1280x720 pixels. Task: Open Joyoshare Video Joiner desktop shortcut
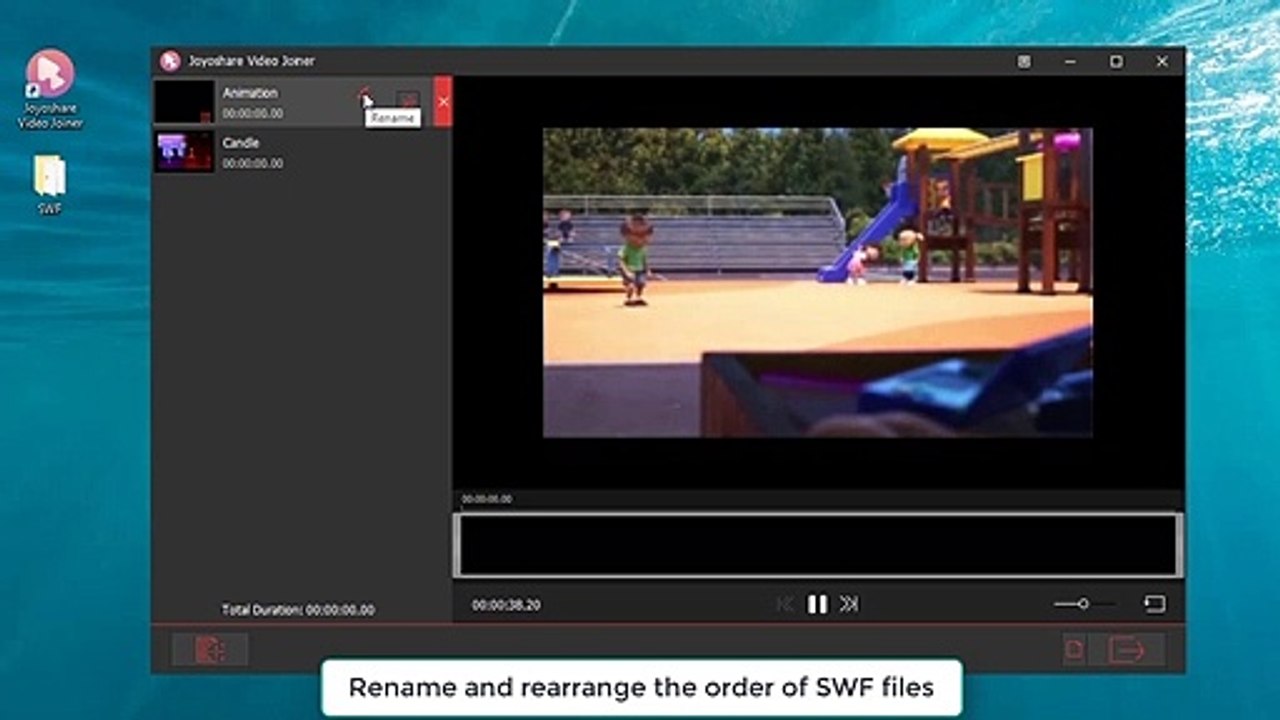coord(50,90)
